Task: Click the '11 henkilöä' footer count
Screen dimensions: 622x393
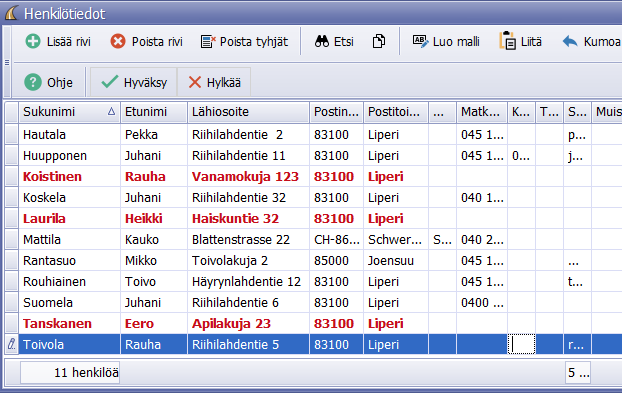Action: (70, 372)
